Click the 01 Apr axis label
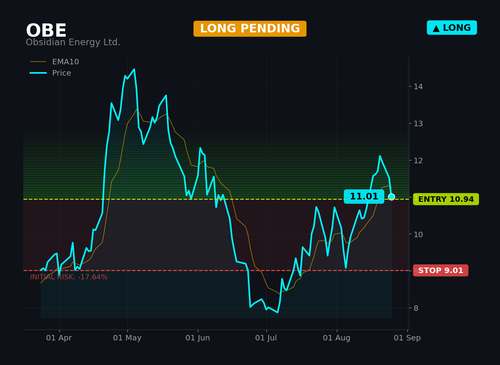 point(59,338)
